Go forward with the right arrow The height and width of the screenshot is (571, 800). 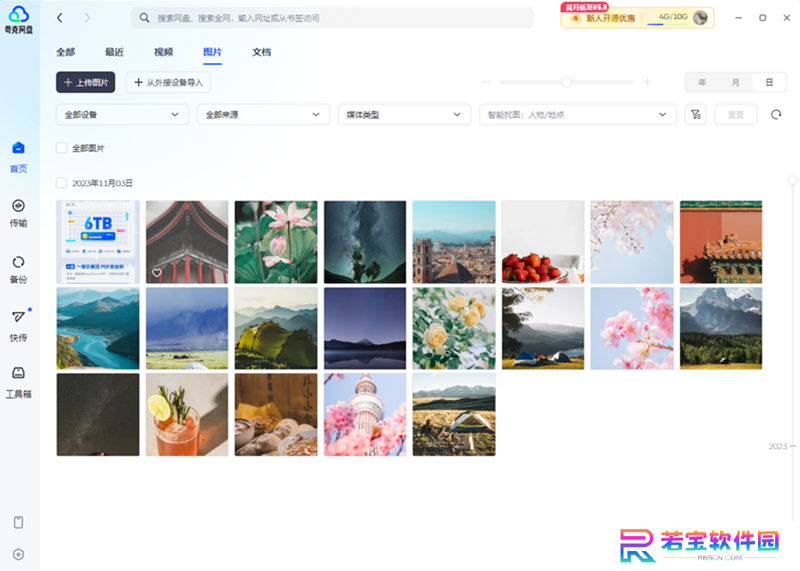pos(87,18)
